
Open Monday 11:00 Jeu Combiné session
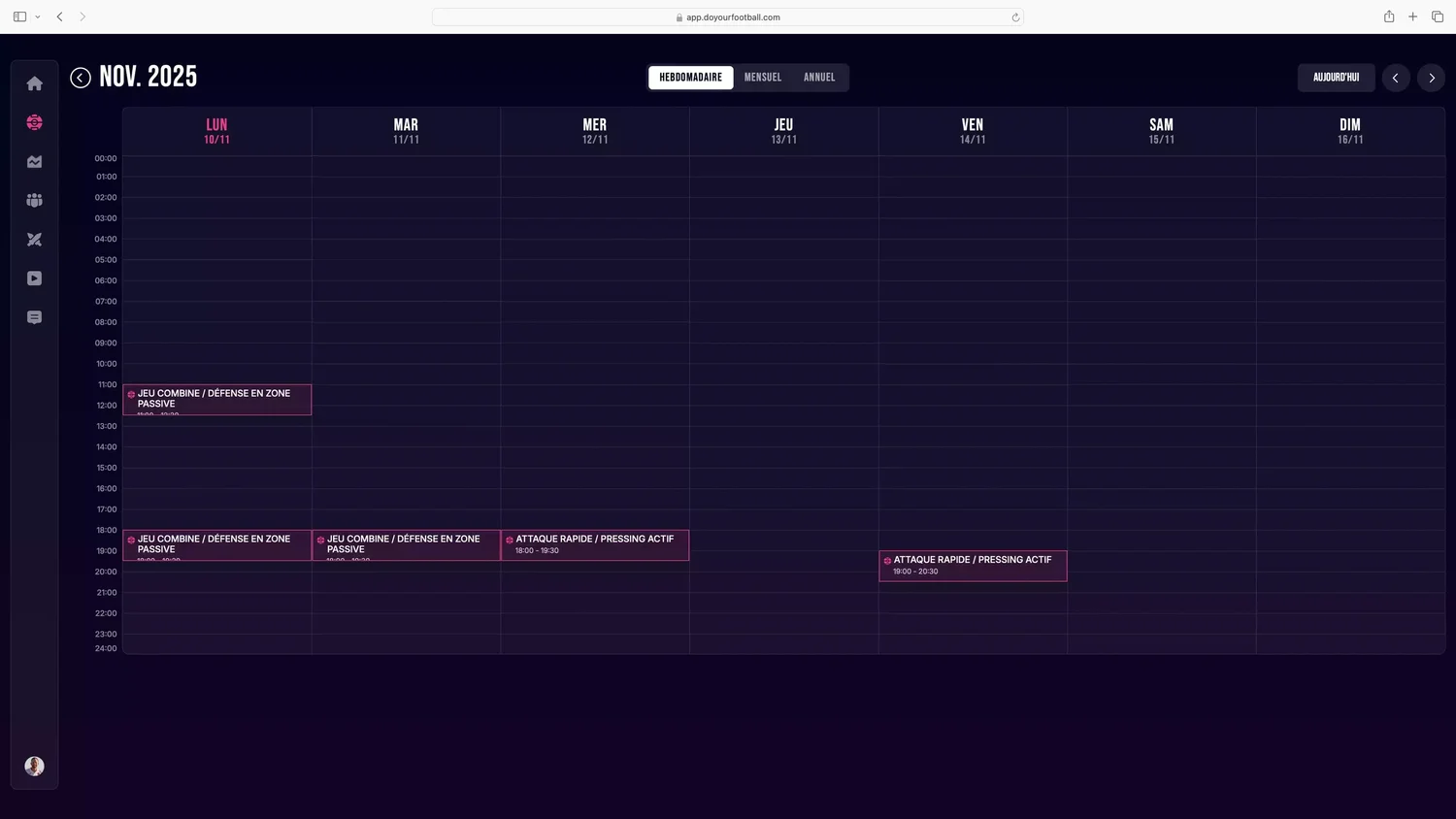217,400
